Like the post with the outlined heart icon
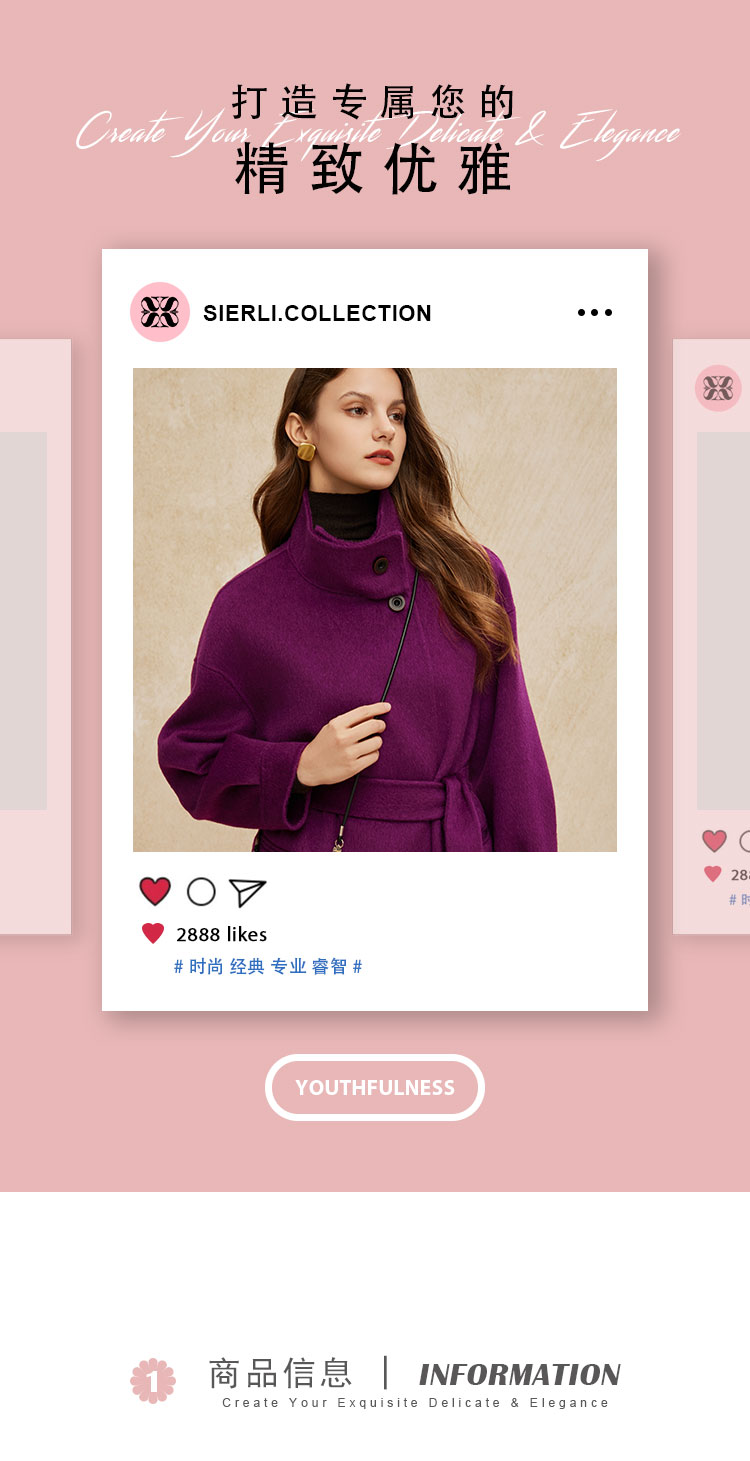750x1461 pixels. (155, 891)
